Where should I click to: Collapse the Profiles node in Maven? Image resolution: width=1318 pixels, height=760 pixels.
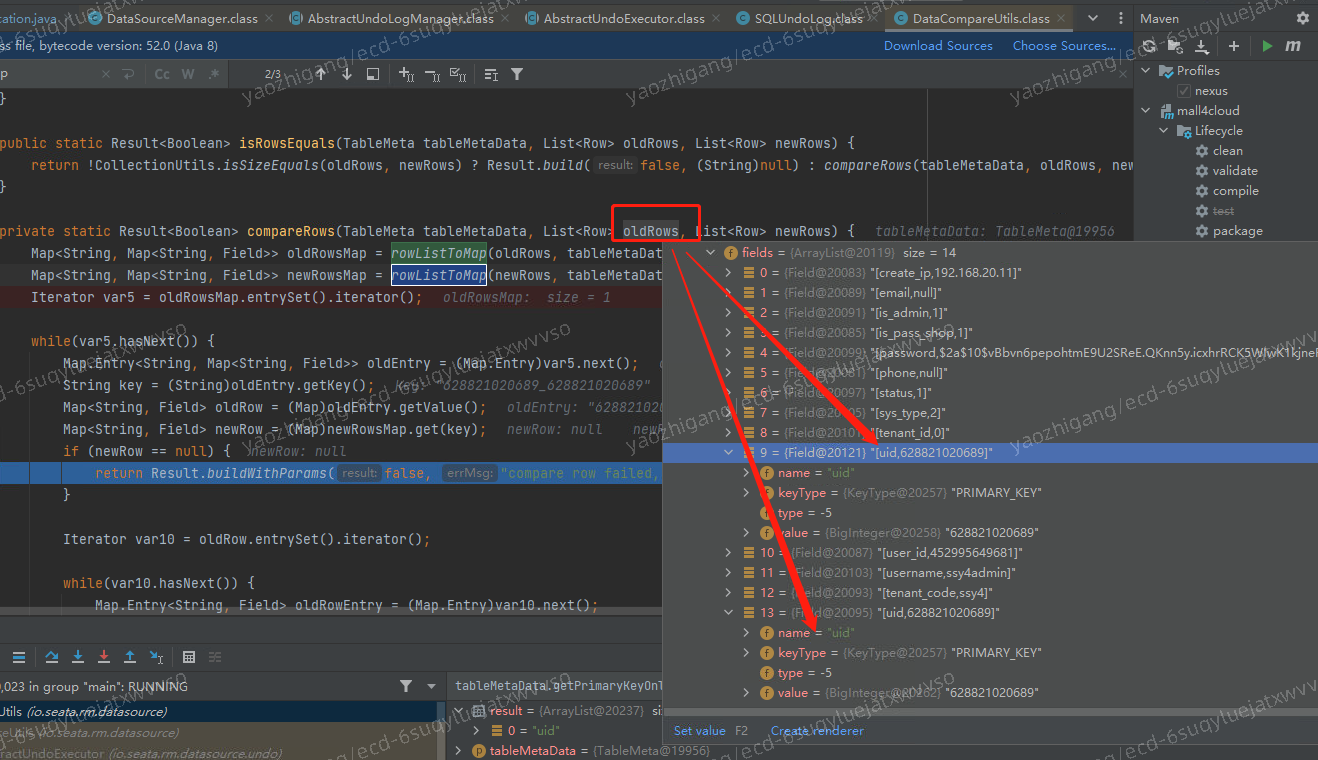[1147, 71]
